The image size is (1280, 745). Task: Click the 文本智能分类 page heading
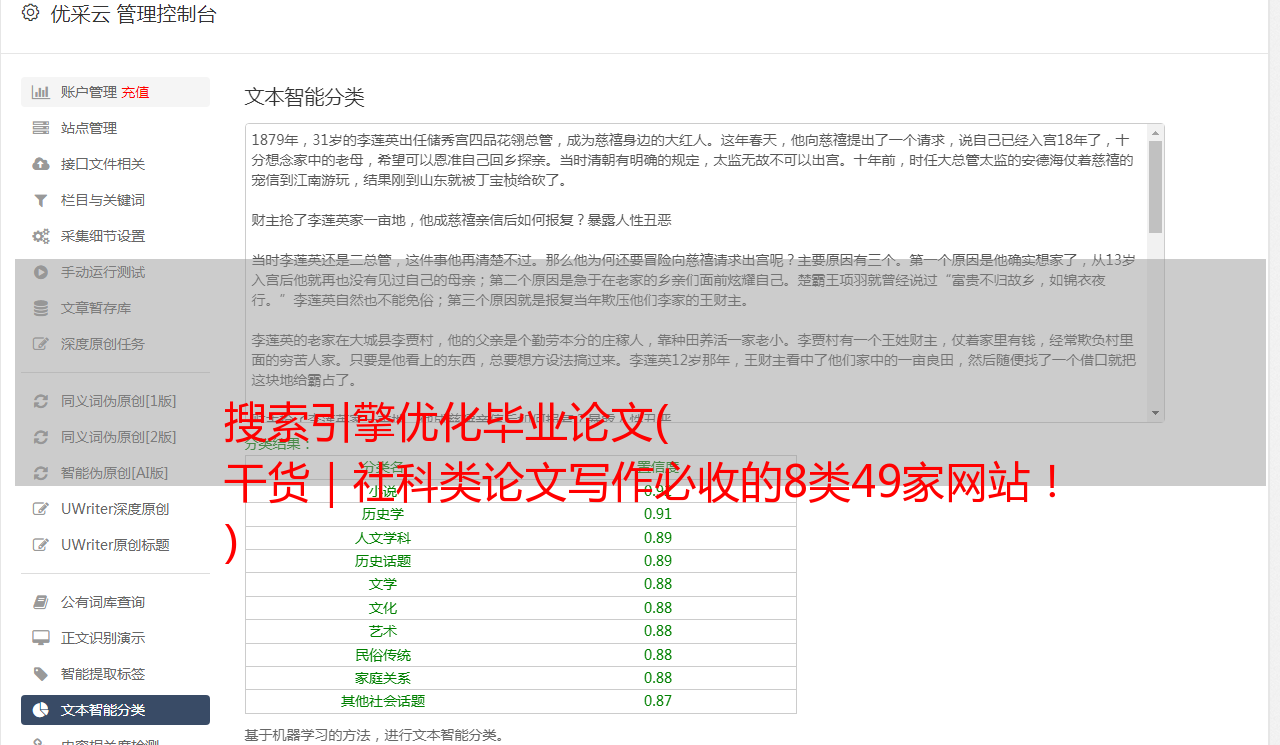305,97
